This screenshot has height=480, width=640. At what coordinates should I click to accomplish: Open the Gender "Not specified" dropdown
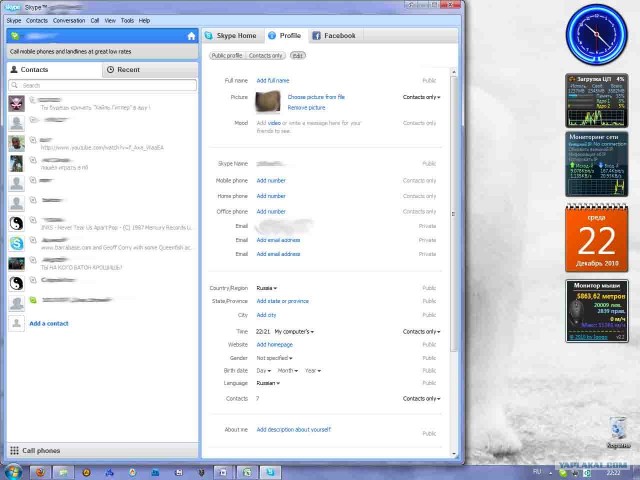274,358
